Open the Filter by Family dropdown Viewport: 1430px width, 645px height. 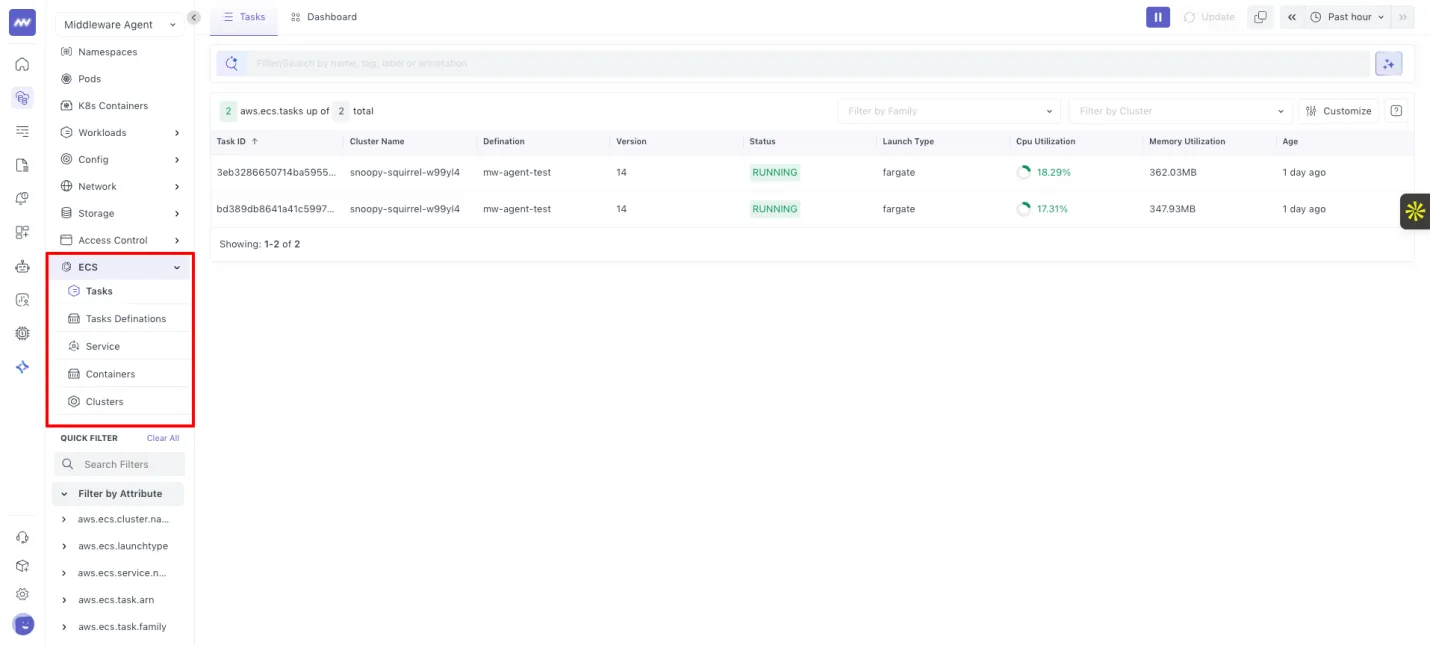click(949, 111)
